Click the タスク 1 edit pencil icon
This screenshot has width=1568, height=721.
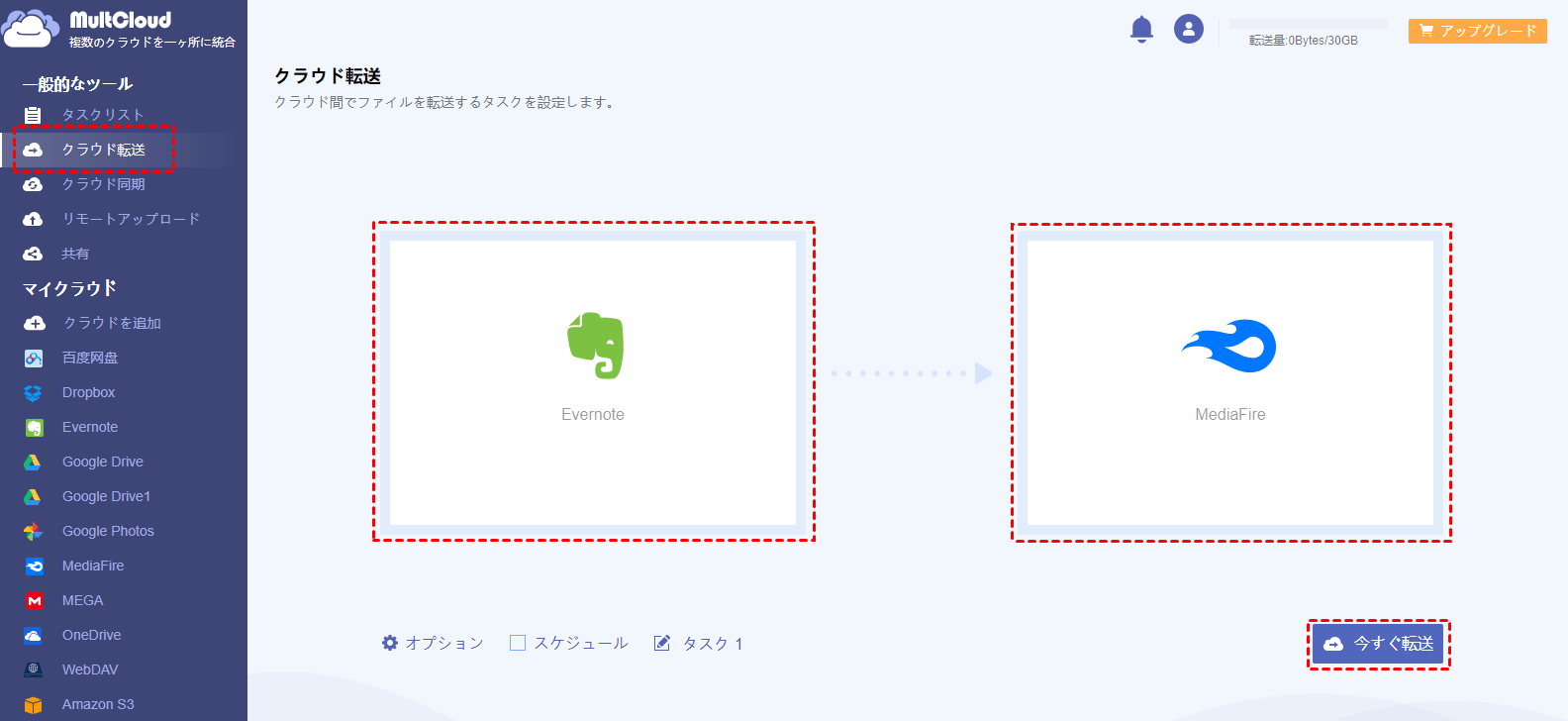click(x=662, y=644)
